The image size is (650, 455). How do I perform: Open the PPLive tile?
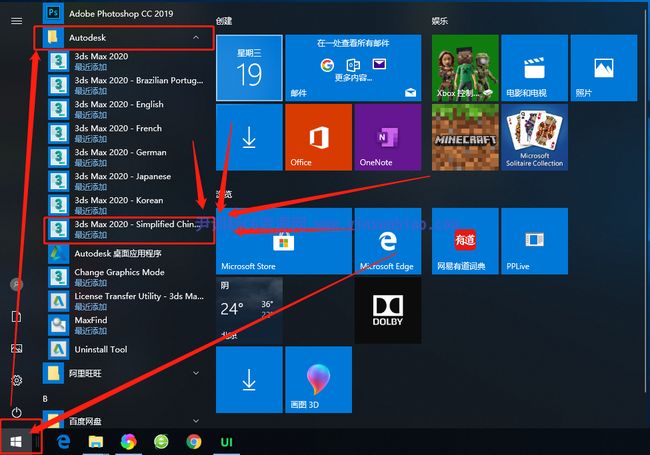[534, 241]
